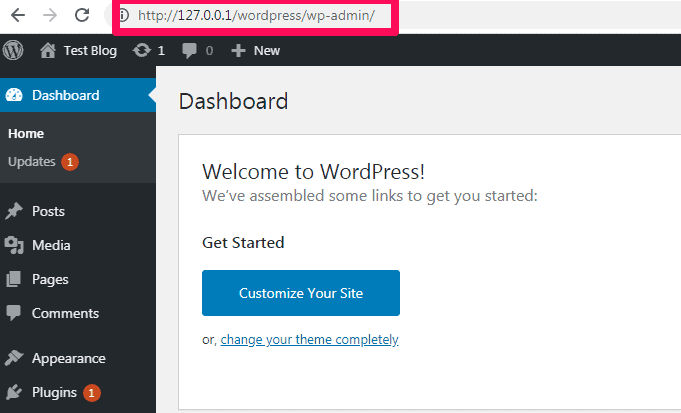Click the Plugins plug icon
Viewport: 681px width, 413px height.
(x=14, y=392)
